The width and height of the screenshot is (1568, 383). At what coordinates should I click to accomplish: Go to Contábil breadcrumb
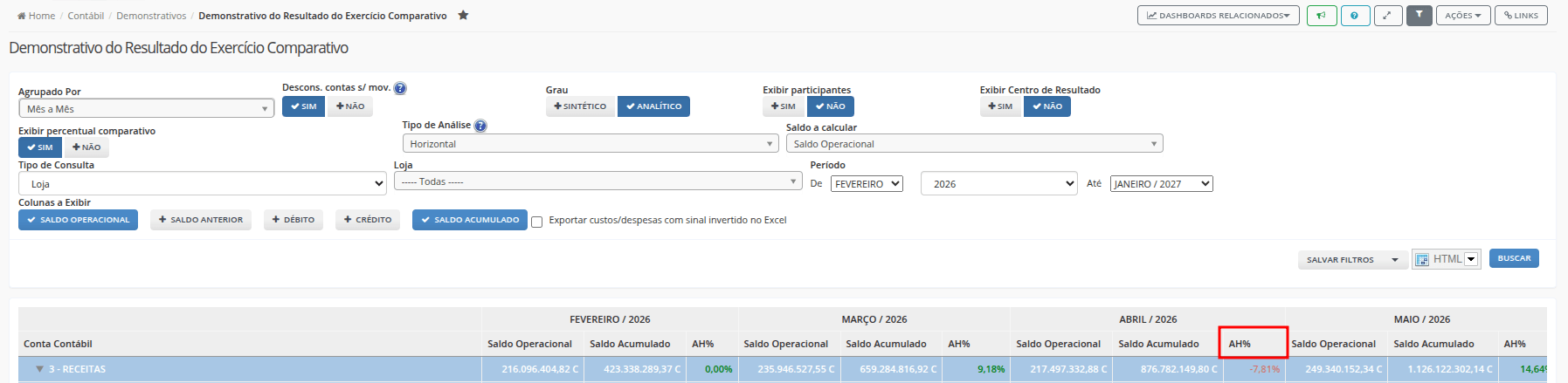coord(86,16)
